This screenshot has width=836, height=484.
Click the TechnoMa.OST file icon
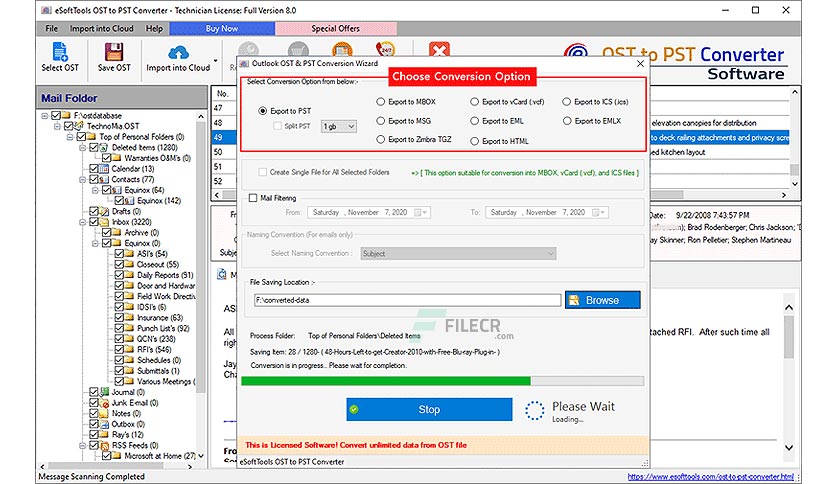pos(79,126)
